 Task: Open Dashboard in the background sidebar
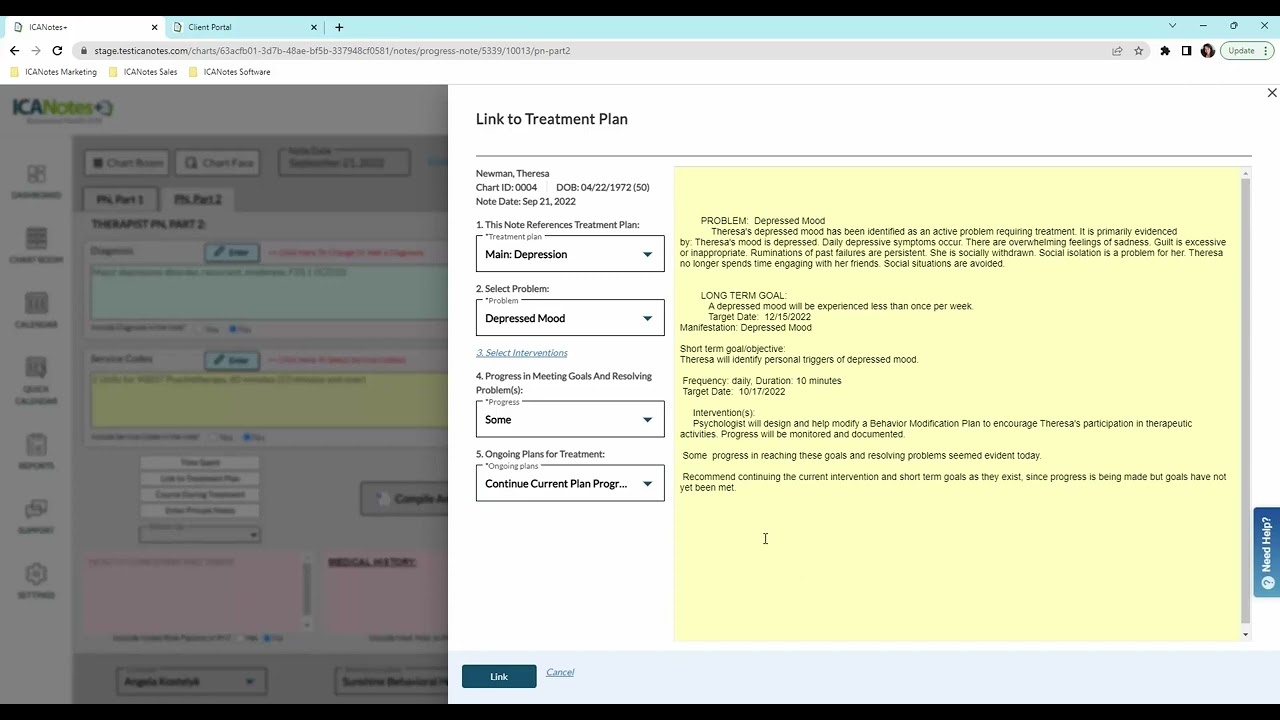point(36,182)
